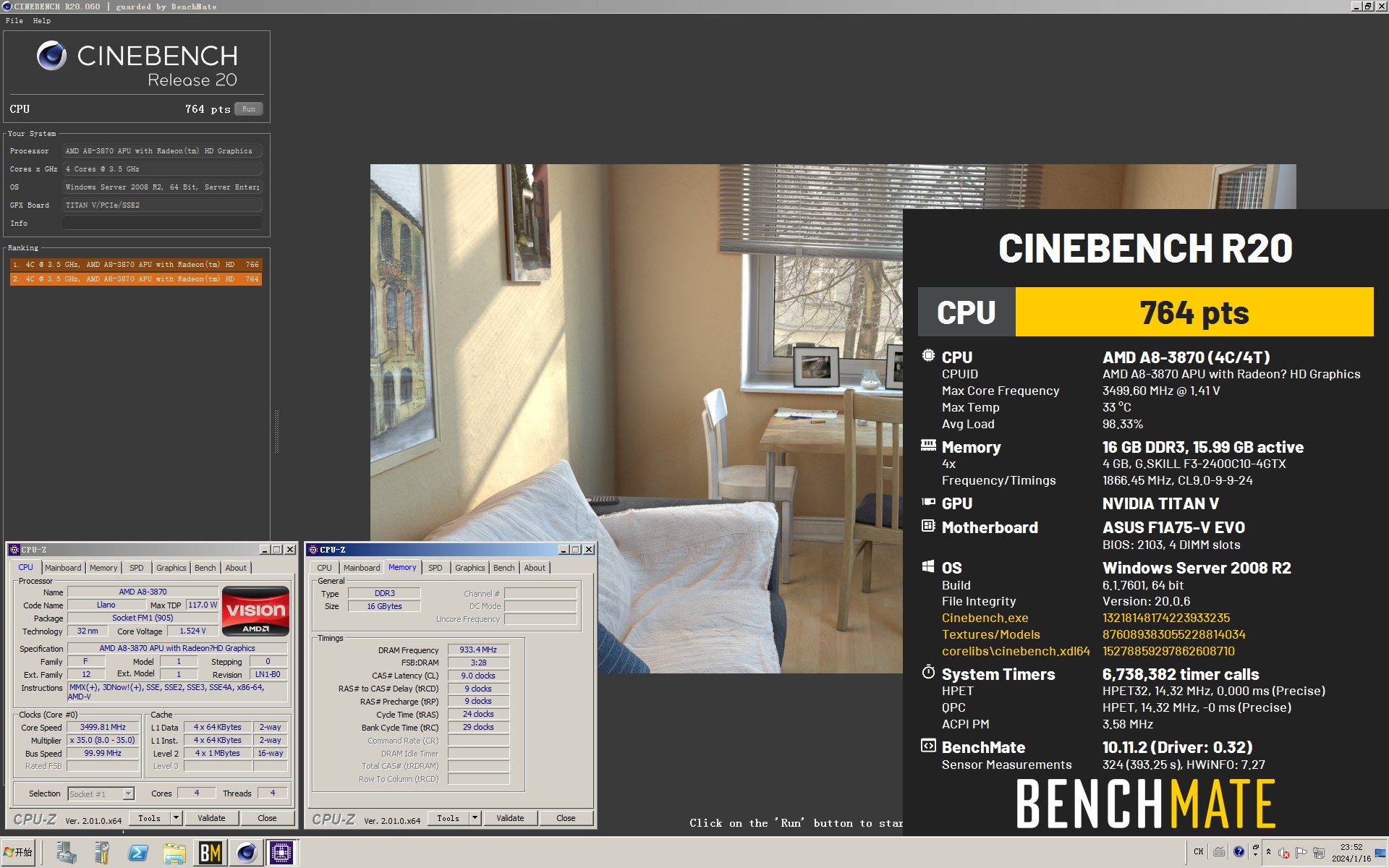Viewport: 1389px width, 868px height.
Task: Open the server-with-key taskbar icon
Action: point(102,853)
